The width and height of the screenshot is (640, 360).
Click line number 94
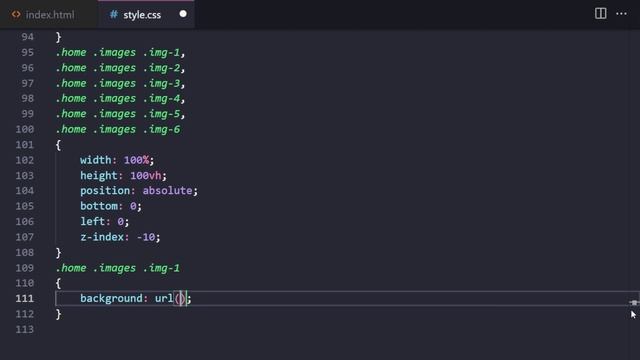(27, 37)
